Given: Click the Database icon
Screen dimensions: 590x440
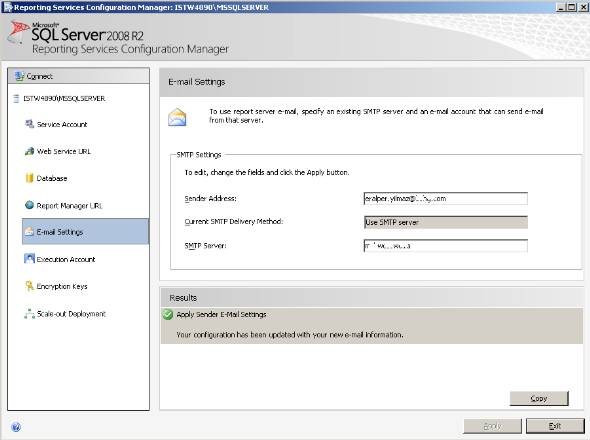Looking at the screenshot, I should point(29,178).
